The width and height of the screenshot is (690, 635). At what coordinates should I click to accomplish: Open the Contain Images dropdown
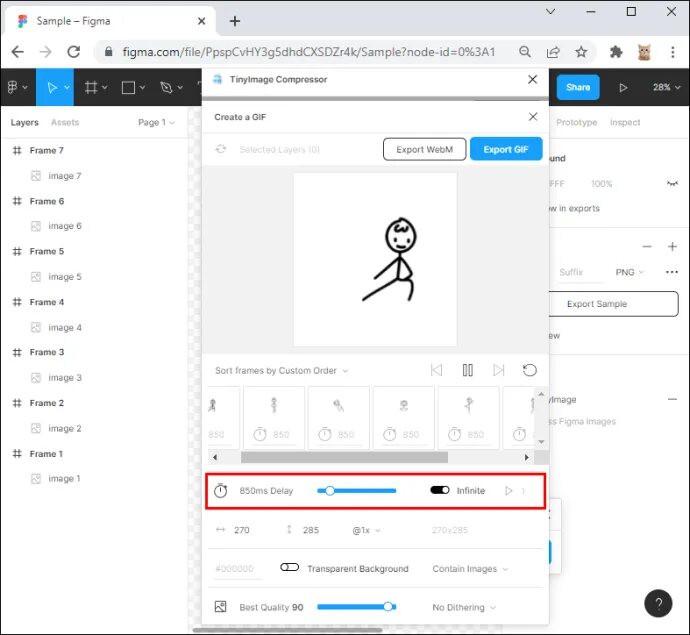click(470, 569)
